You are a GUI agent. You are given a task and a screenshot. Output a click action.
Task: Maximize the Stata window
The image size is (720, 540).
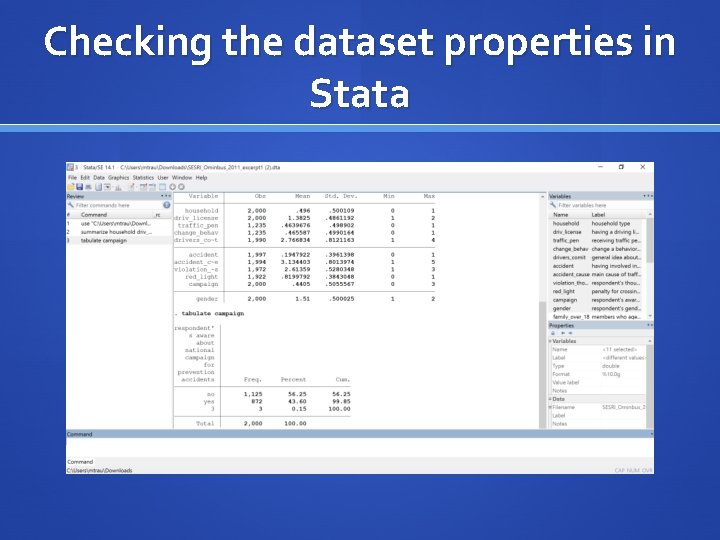pos(621,167)
